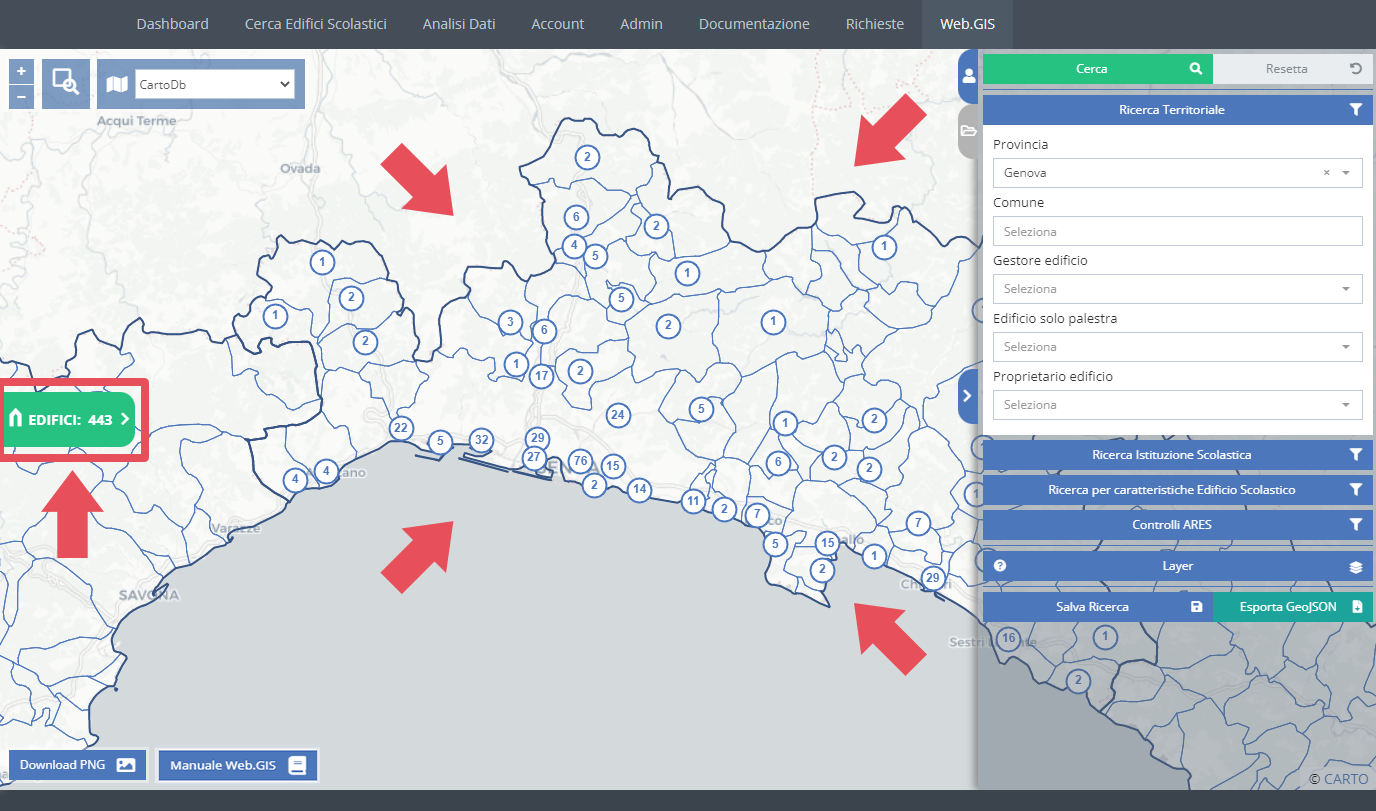Open the Gestore edificio dropdown
Image resolution: width=1376 pixels, height=811 pixels.
click(x=1177, y=289)
